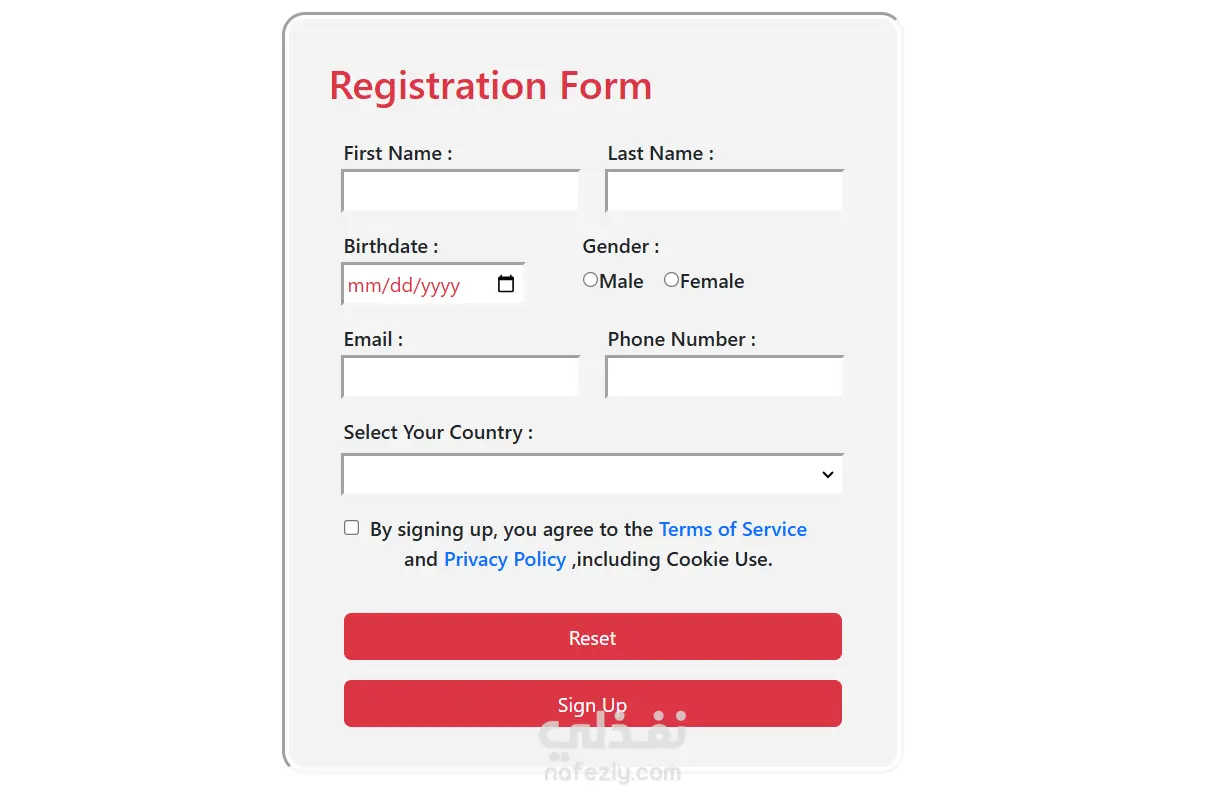This screenshot has height=786, width=1226.
Task: Tick the agree-to-terms checkbox
Action: click(351, 528)
